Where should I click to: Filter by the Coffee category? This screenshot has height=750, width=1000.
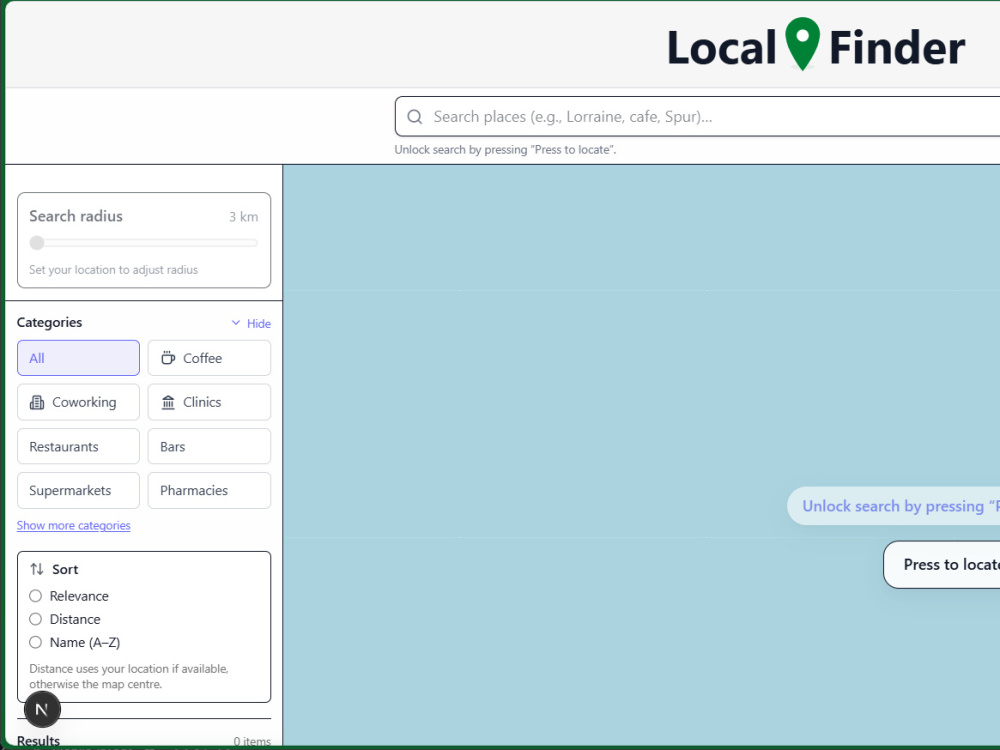click(209, 358)
